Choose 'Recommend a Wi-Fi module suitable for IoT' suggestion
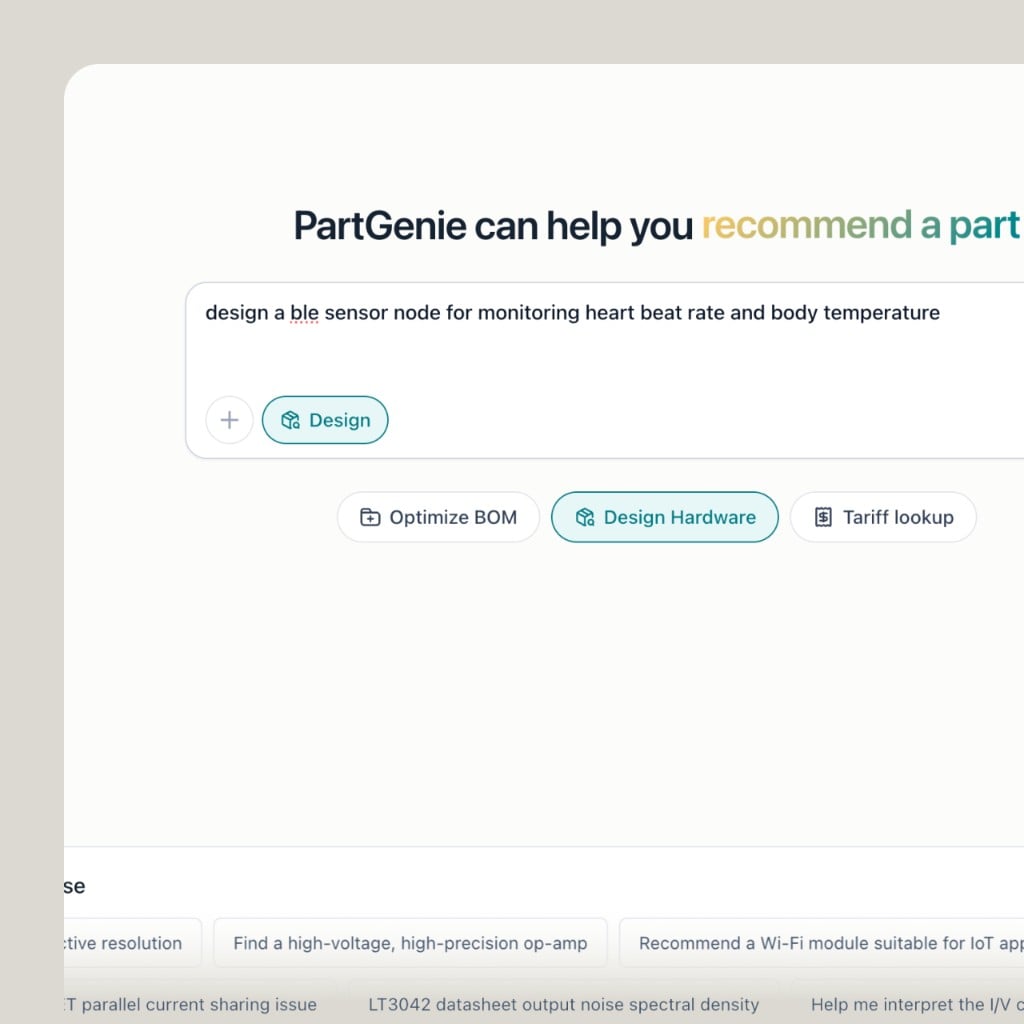1024x1024 pixels. point(822,943)
